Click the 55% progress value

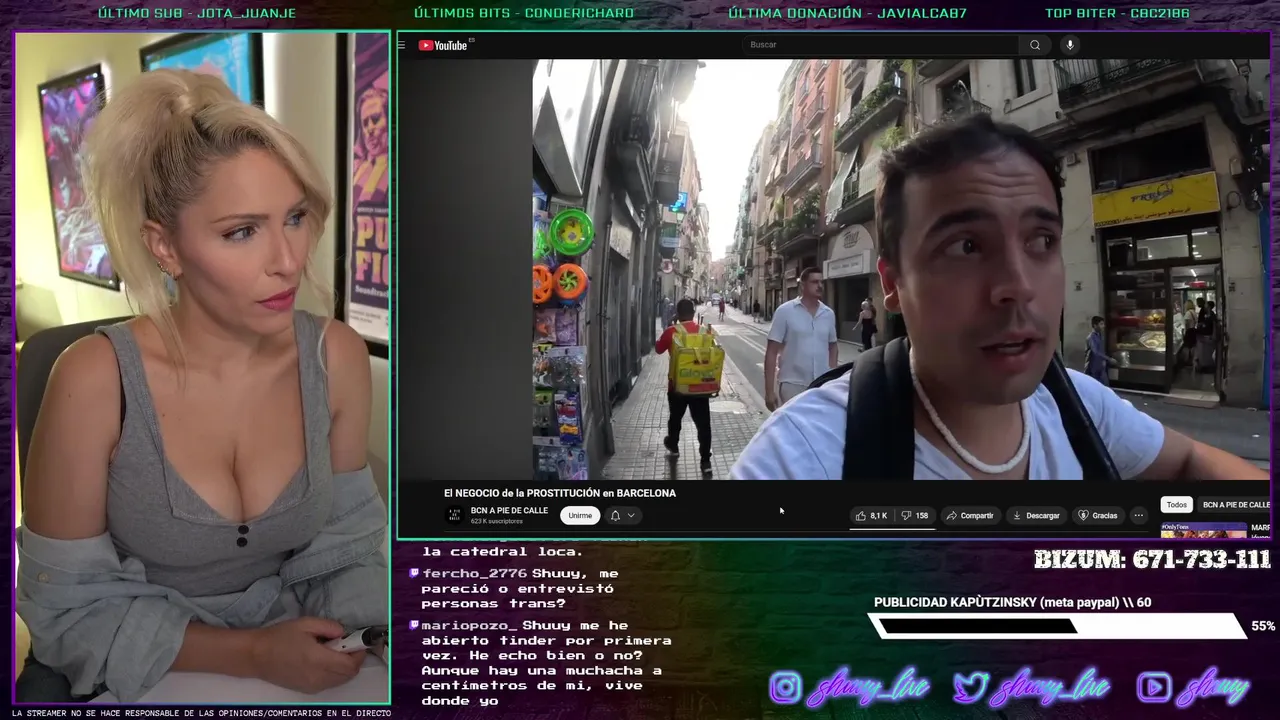1263,626
